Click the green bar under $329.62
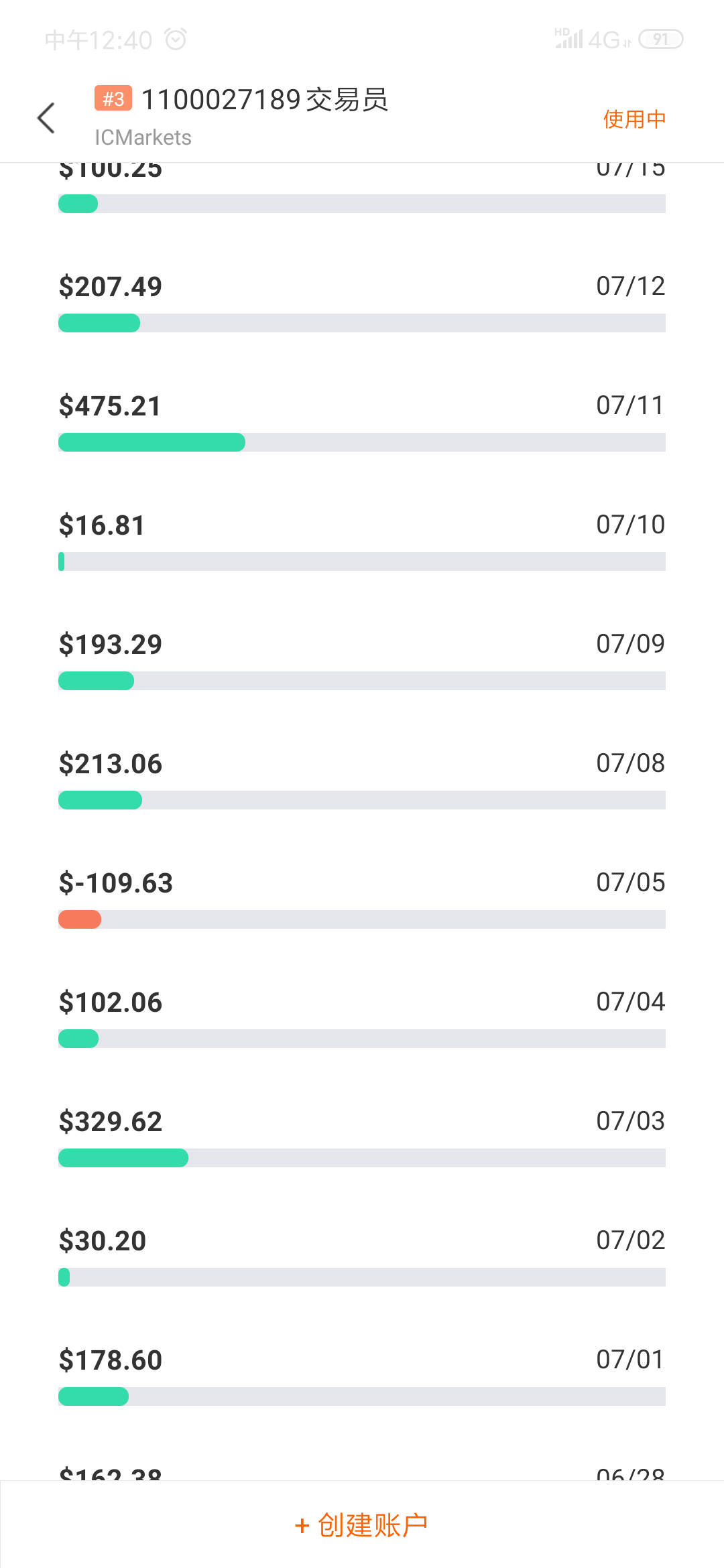The height and width of the screenshot is (1568, 724). pyautogui.click(x=123, y=1158)
